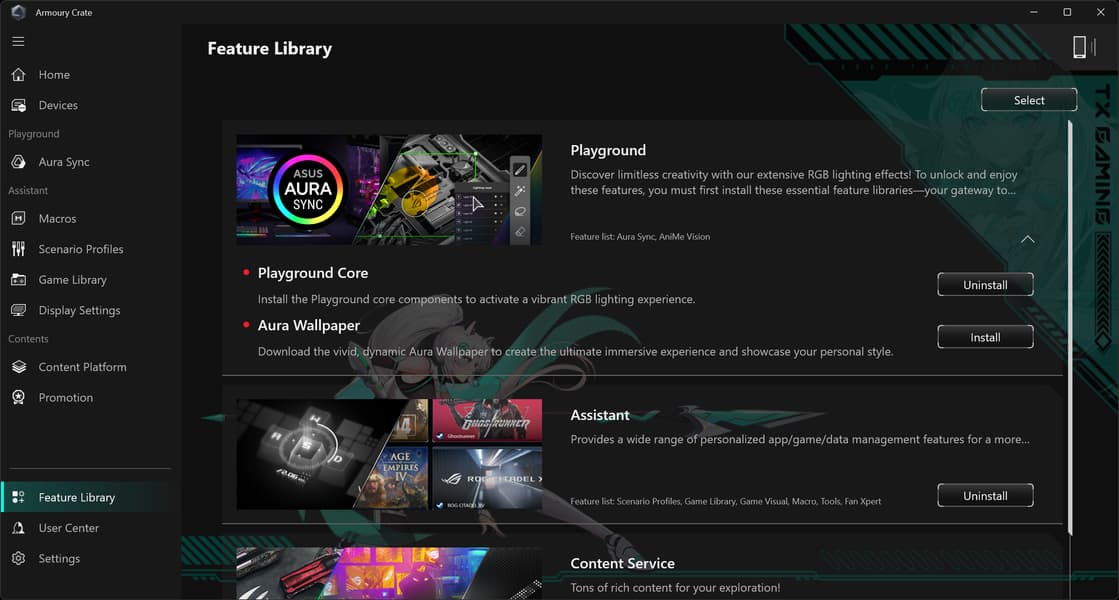Screen dimensions: 1119x600
Task: Click the Feature Library page title
Action: 270,49
